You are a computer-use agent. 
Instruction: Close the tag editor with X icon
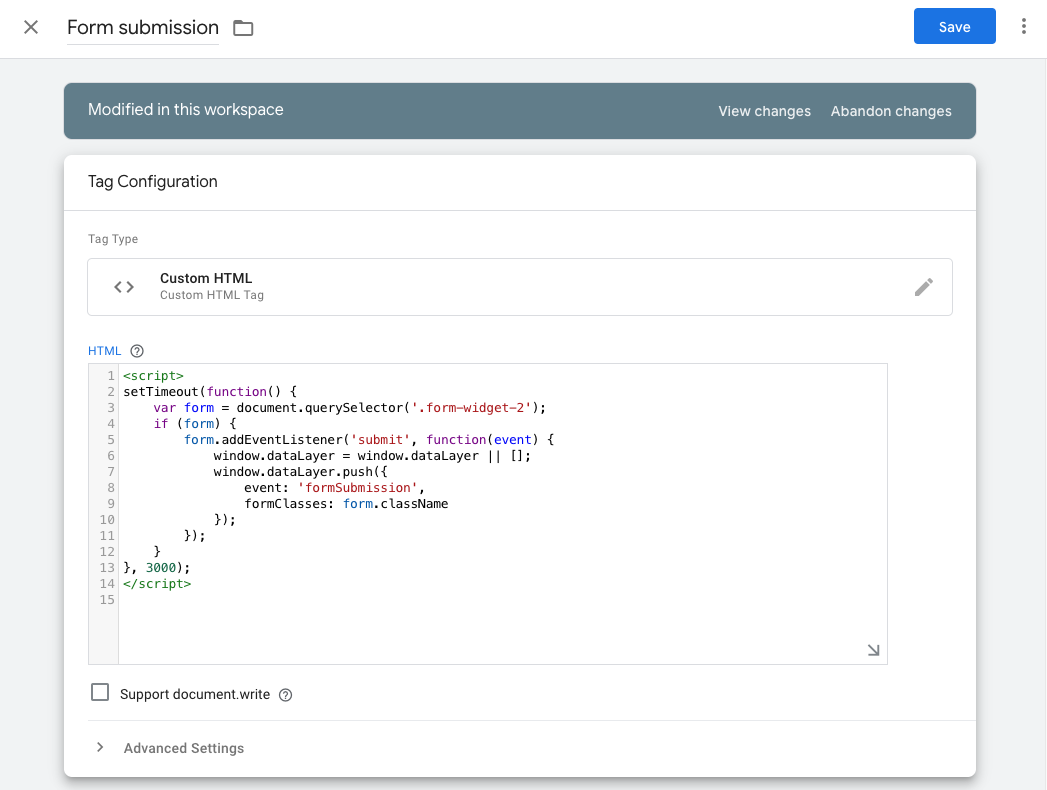pyautogui.click(x=31, y=27)
